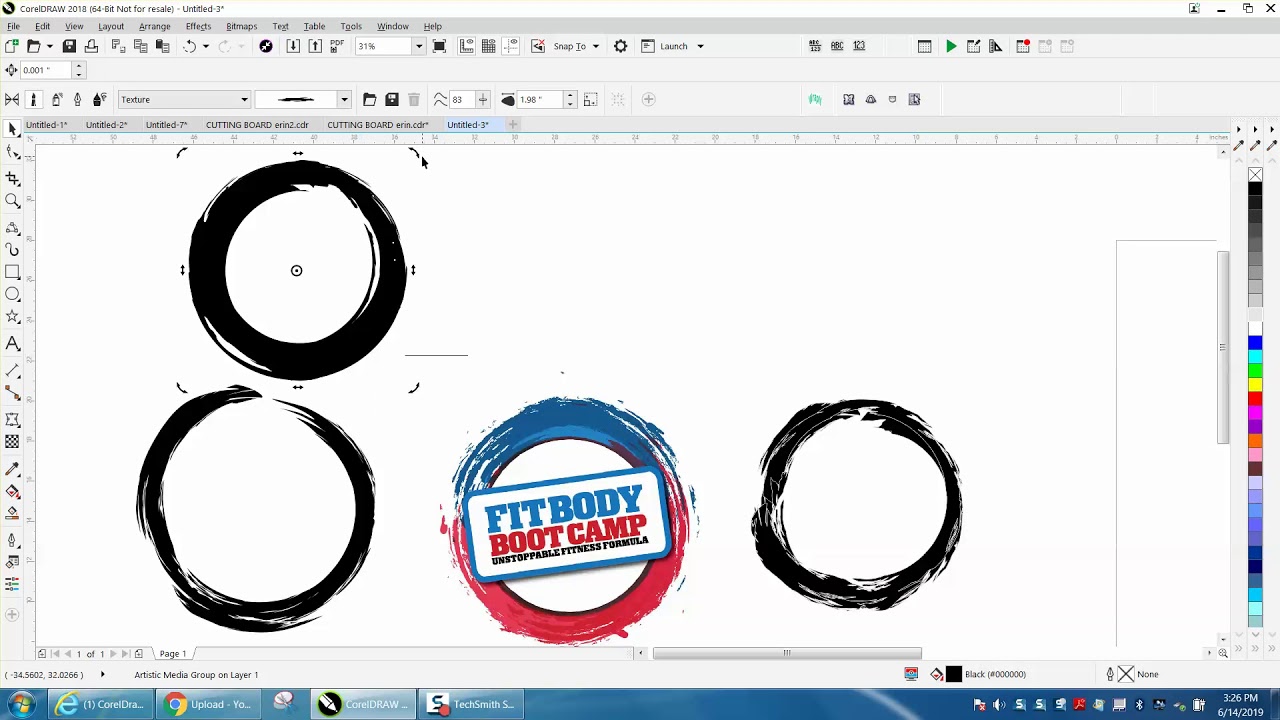Edit the nudge distance 0.001 field
This screenshot has width=1280, height=720.
point(45,70)
